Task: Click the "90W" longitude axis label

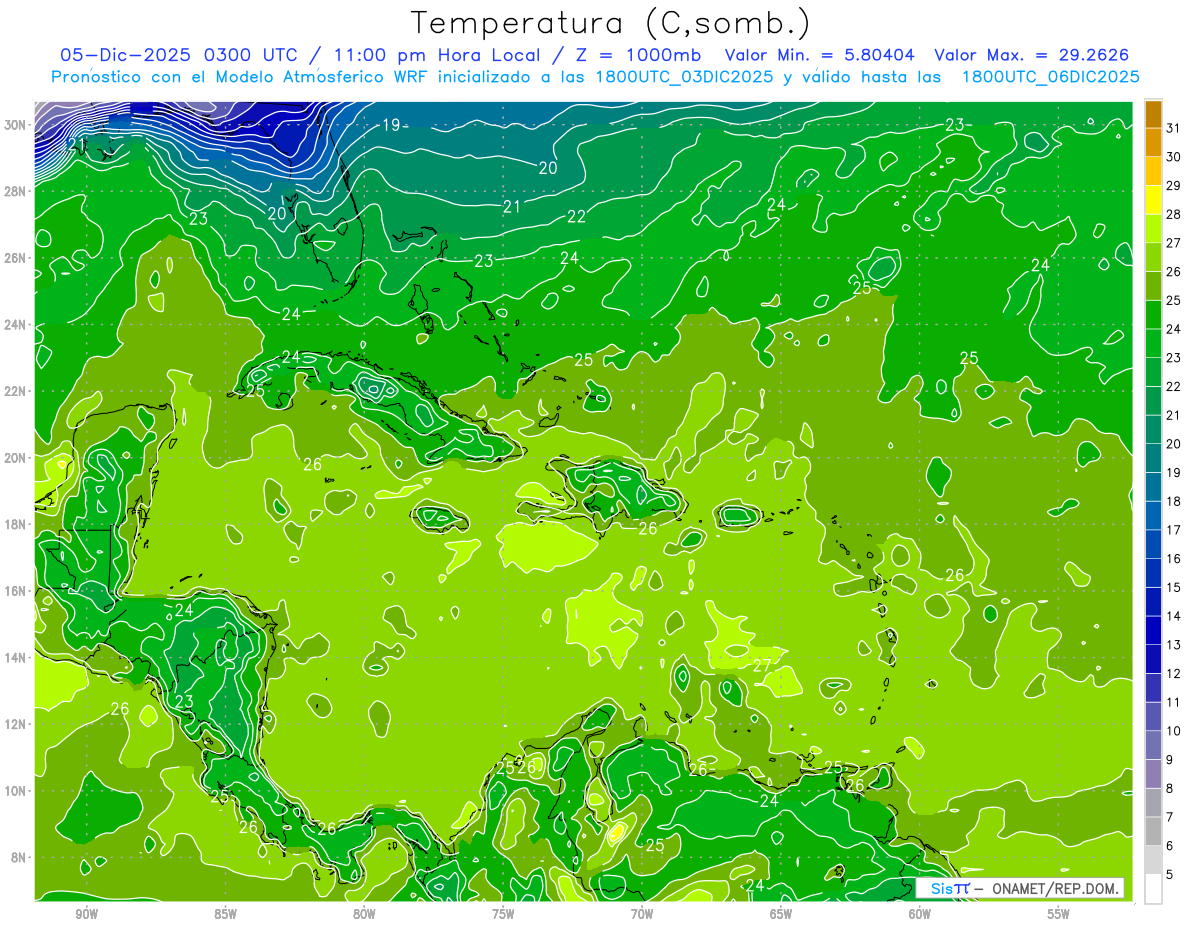Action: tap(86, 914)
